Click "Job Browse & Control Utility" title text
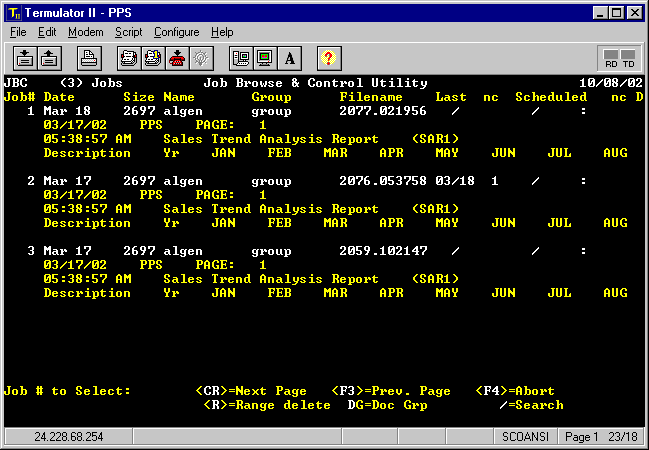The height and width of the screenshot is (450, 649). pos(315,83)
